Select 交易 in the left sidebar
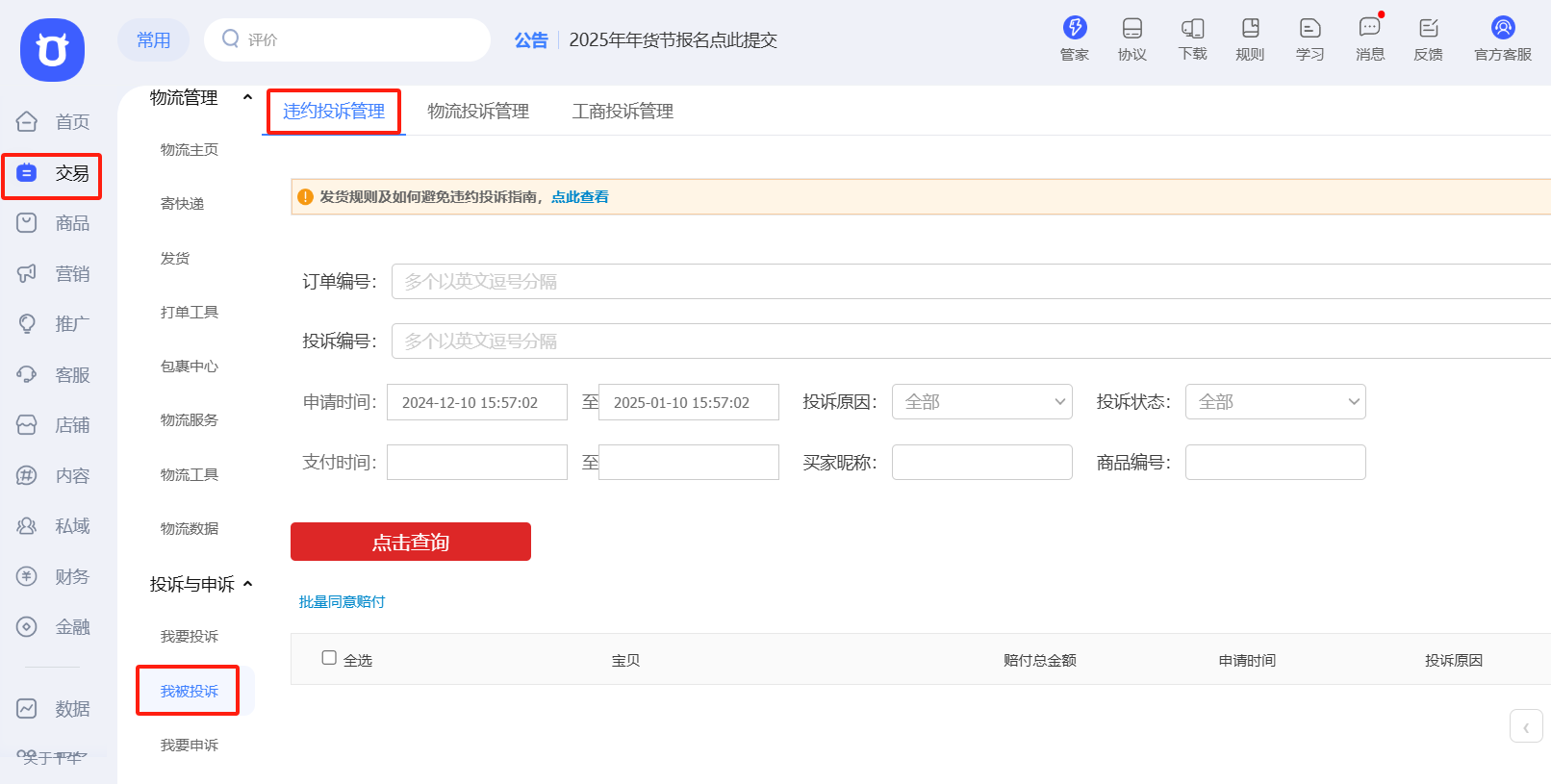 pos(53,173)
